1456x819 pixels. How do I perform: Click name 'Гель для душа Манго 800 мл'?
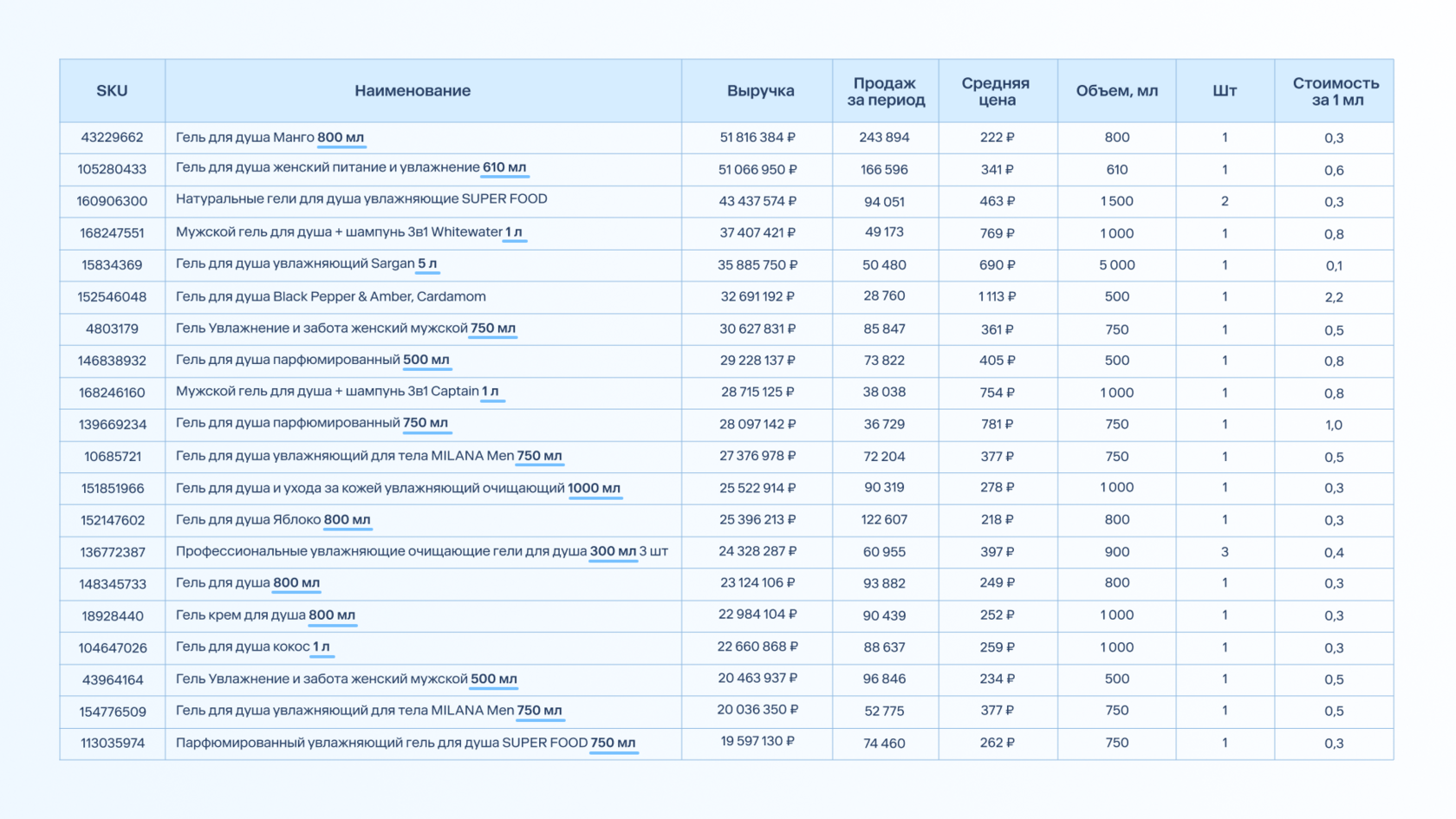pos(270,138)
